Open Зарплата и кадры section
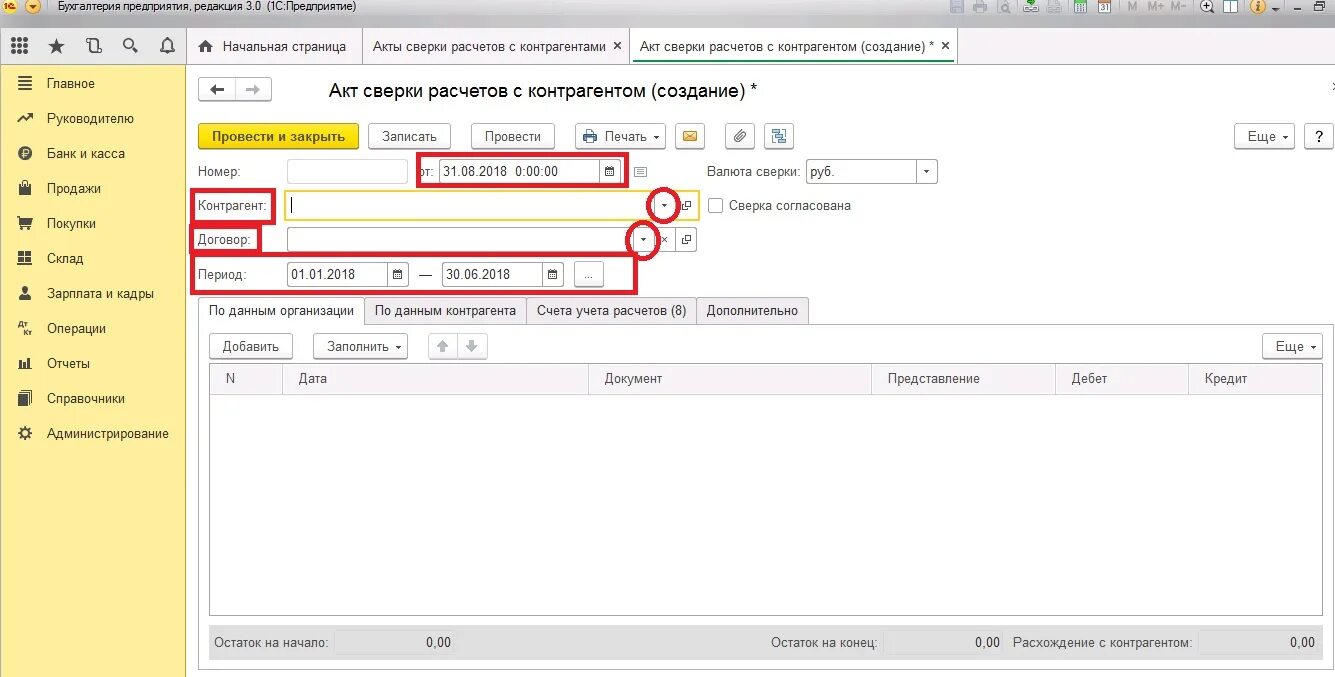1335x677 pixels. [93, 294]
